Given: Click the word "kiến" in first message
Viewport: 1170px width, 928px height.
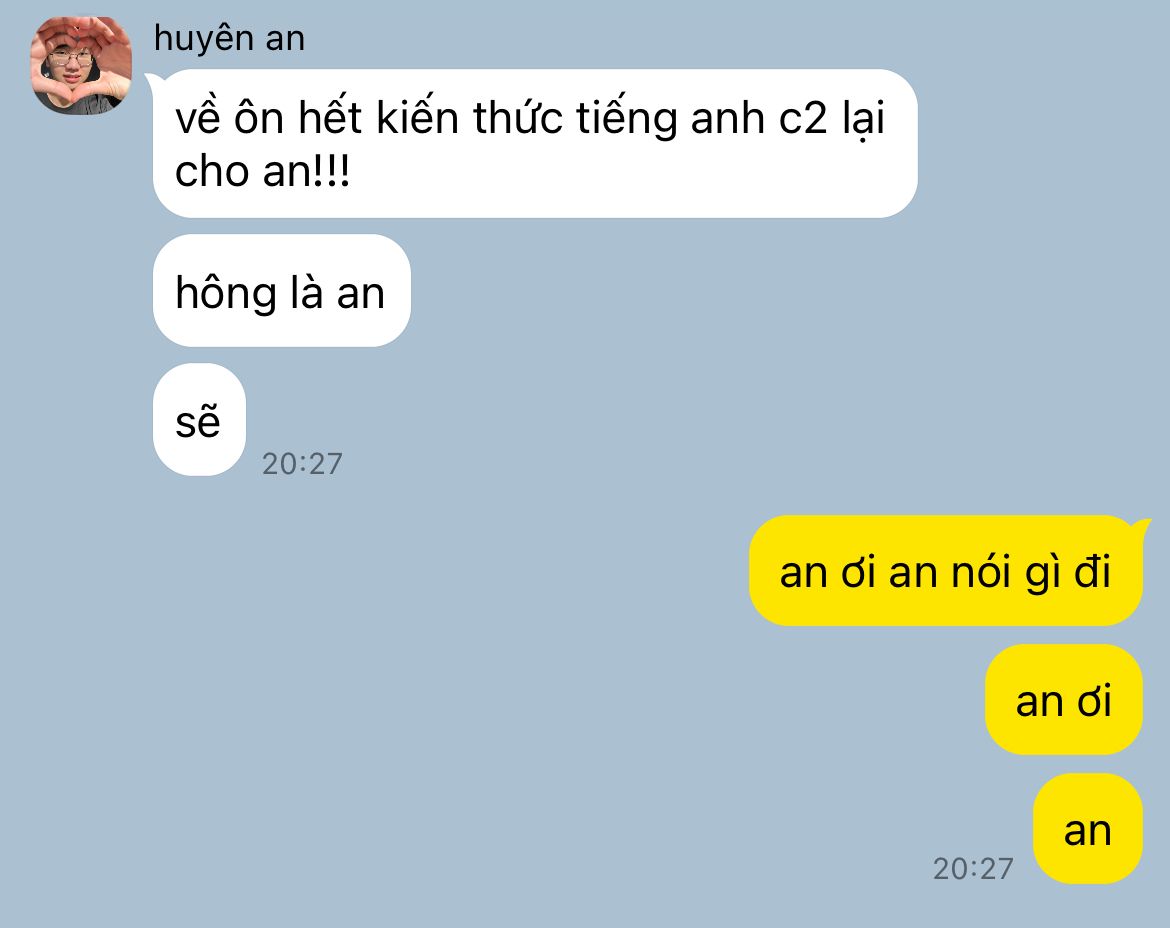Looking at the screenshot, I should [416, 116].
